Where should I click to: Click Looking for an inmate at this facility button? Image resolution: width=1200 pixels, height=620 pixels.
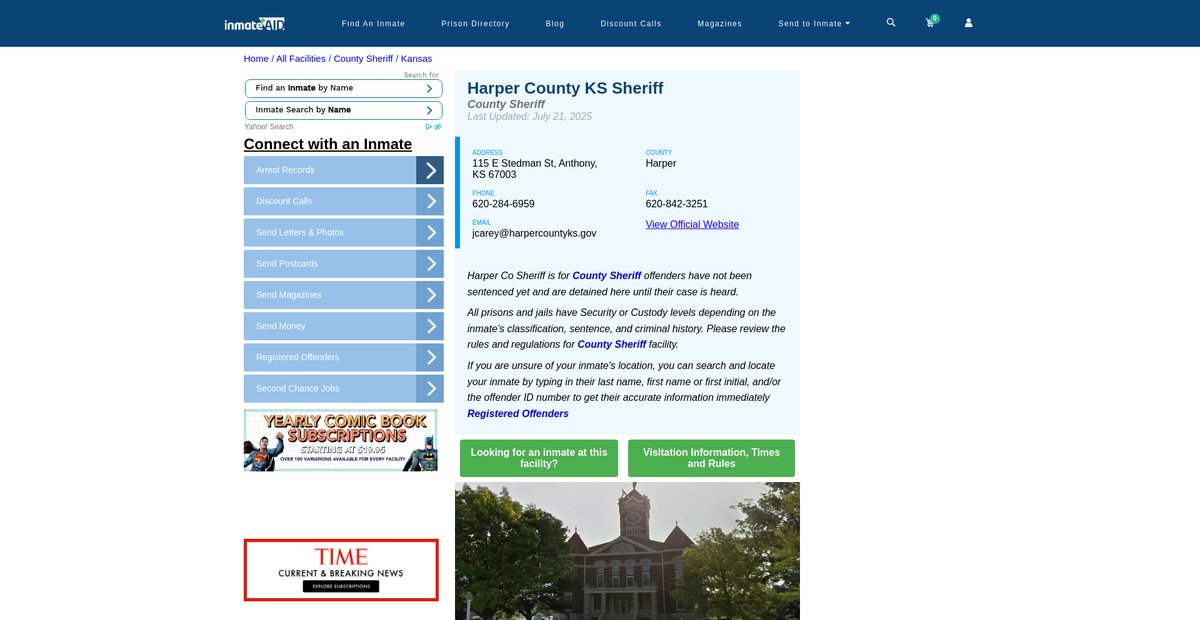539,458
